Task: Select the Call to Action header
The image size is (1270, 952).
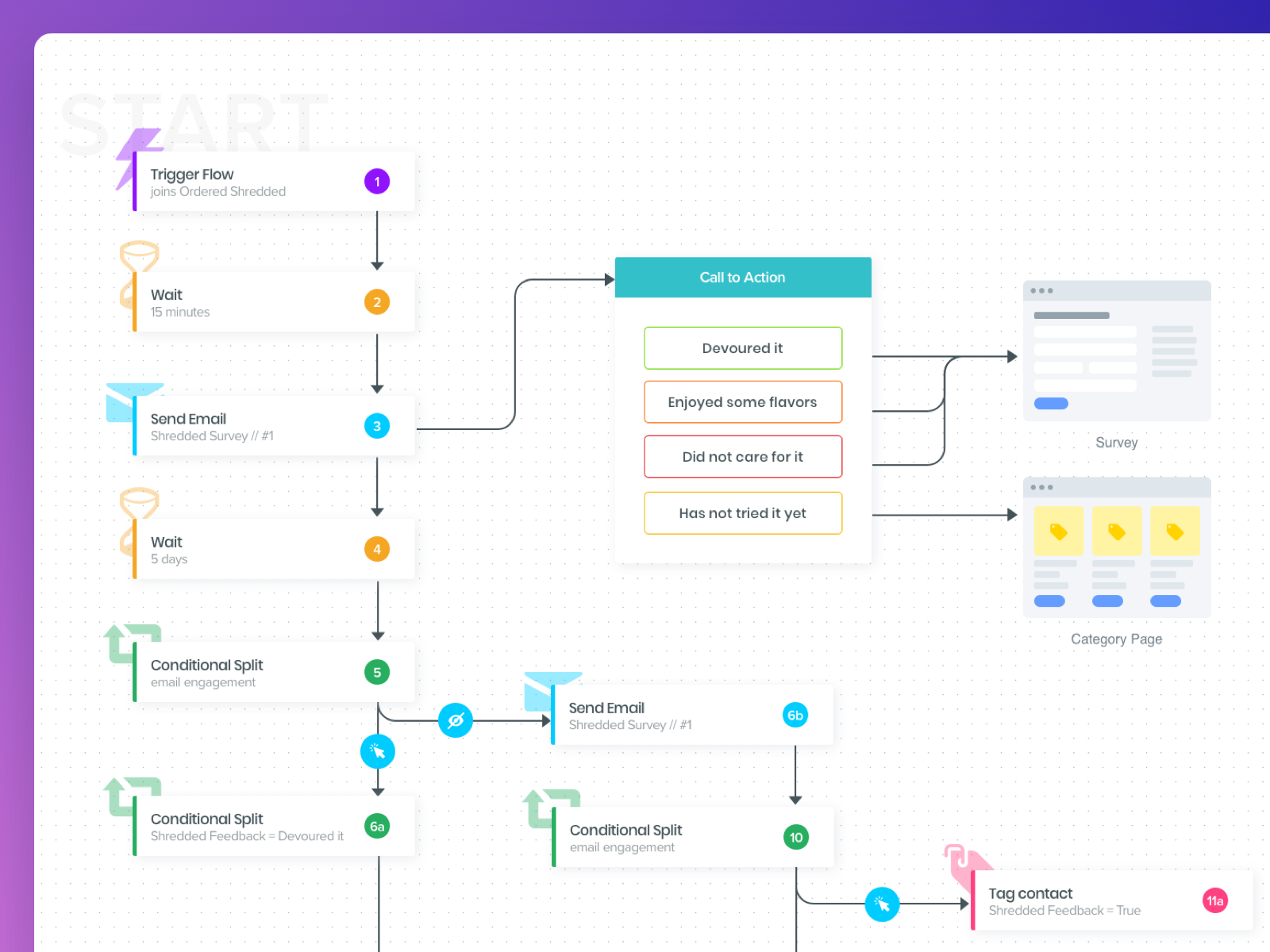Action: tap(743, 278)
